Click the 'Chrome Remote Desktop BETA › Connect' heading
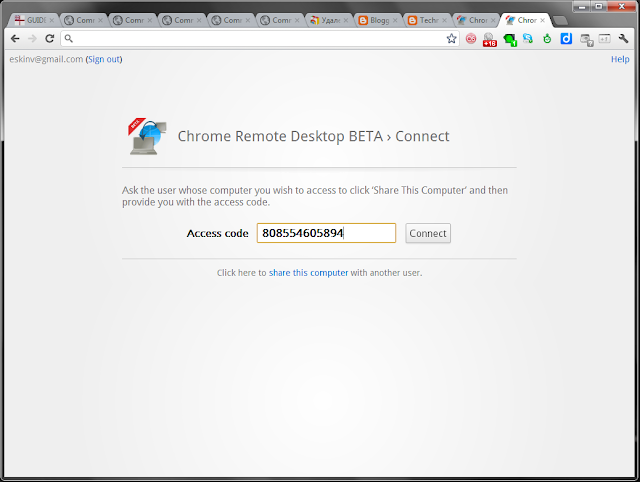This screenshot has width=640, height=482. click(313, 136)
